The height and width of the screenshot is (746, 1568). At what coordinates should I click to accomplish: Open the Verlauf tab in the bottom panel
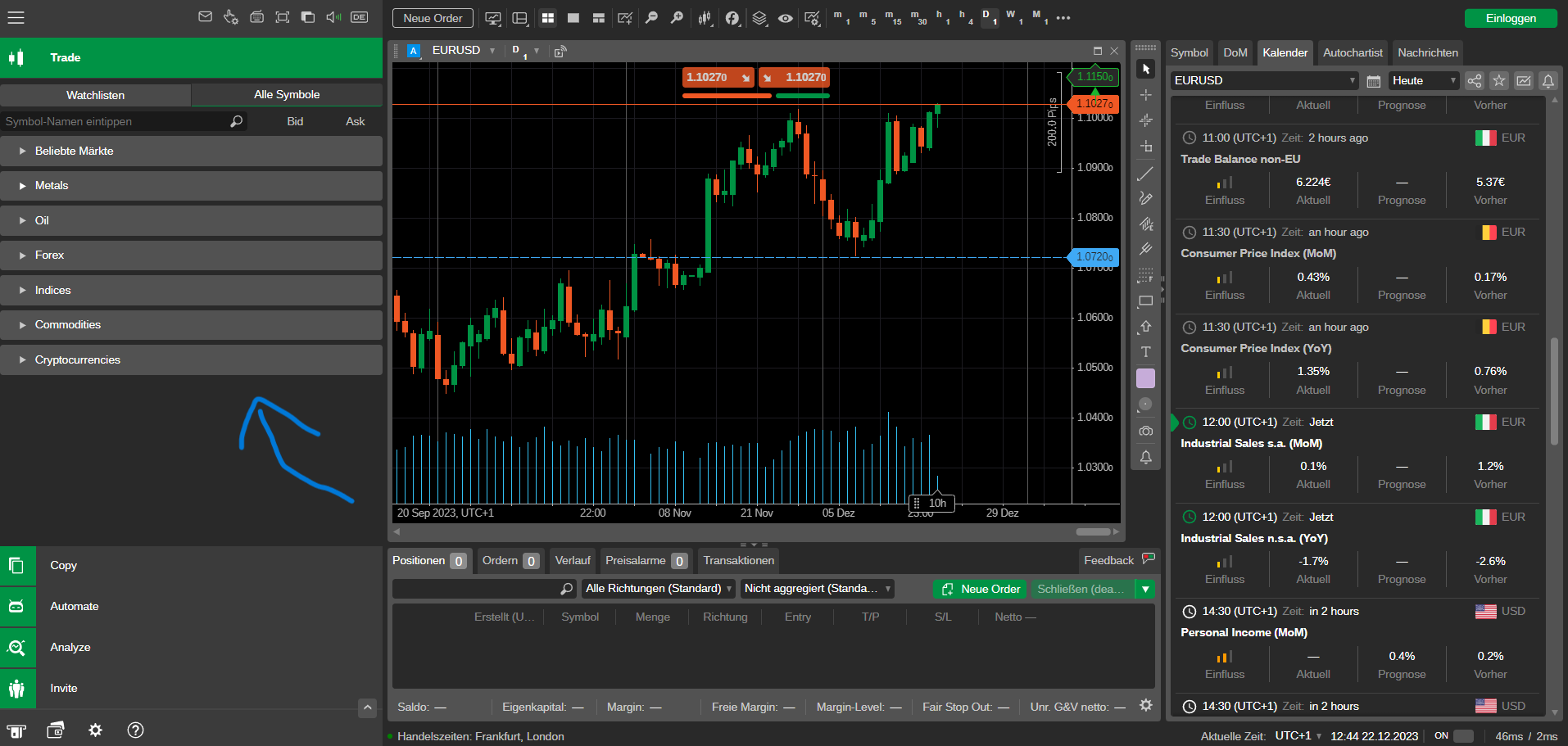(572, 560)
